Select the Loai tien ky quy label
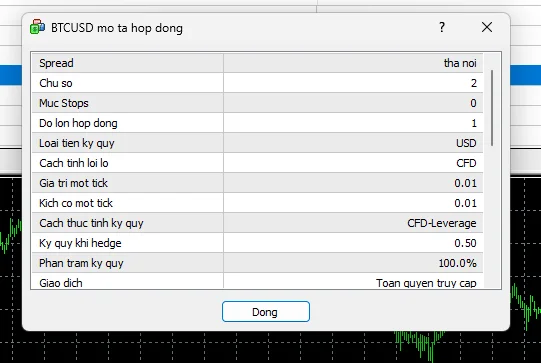This screenshot has width=541, height=363. click(x=77, y=143)
